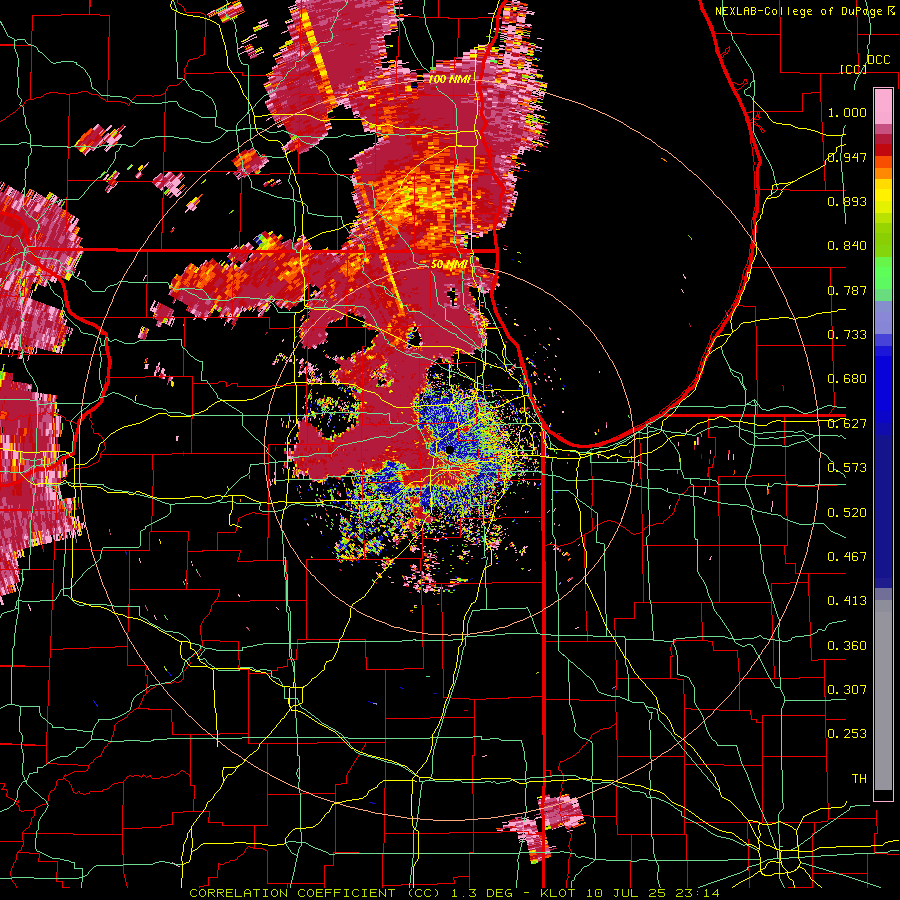Screen dimensions: 900x900
Task: Click the 50 NMI range ring label
Action: 449,265
